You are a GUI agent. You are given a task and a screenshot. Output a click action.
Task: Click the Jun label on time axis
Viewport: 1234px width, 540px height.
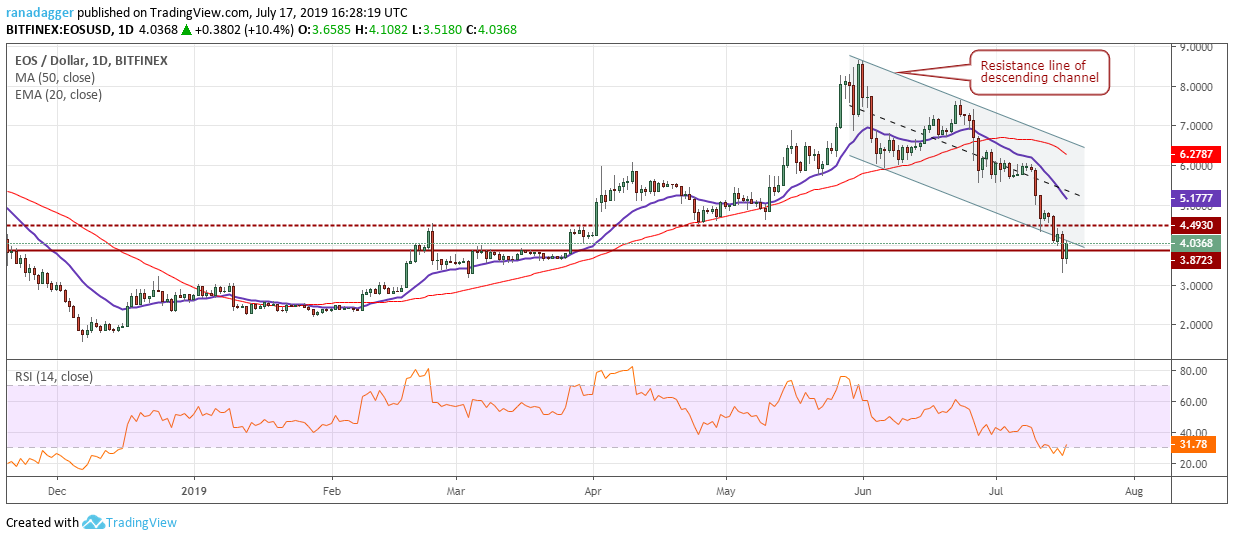tap(861, 492)
